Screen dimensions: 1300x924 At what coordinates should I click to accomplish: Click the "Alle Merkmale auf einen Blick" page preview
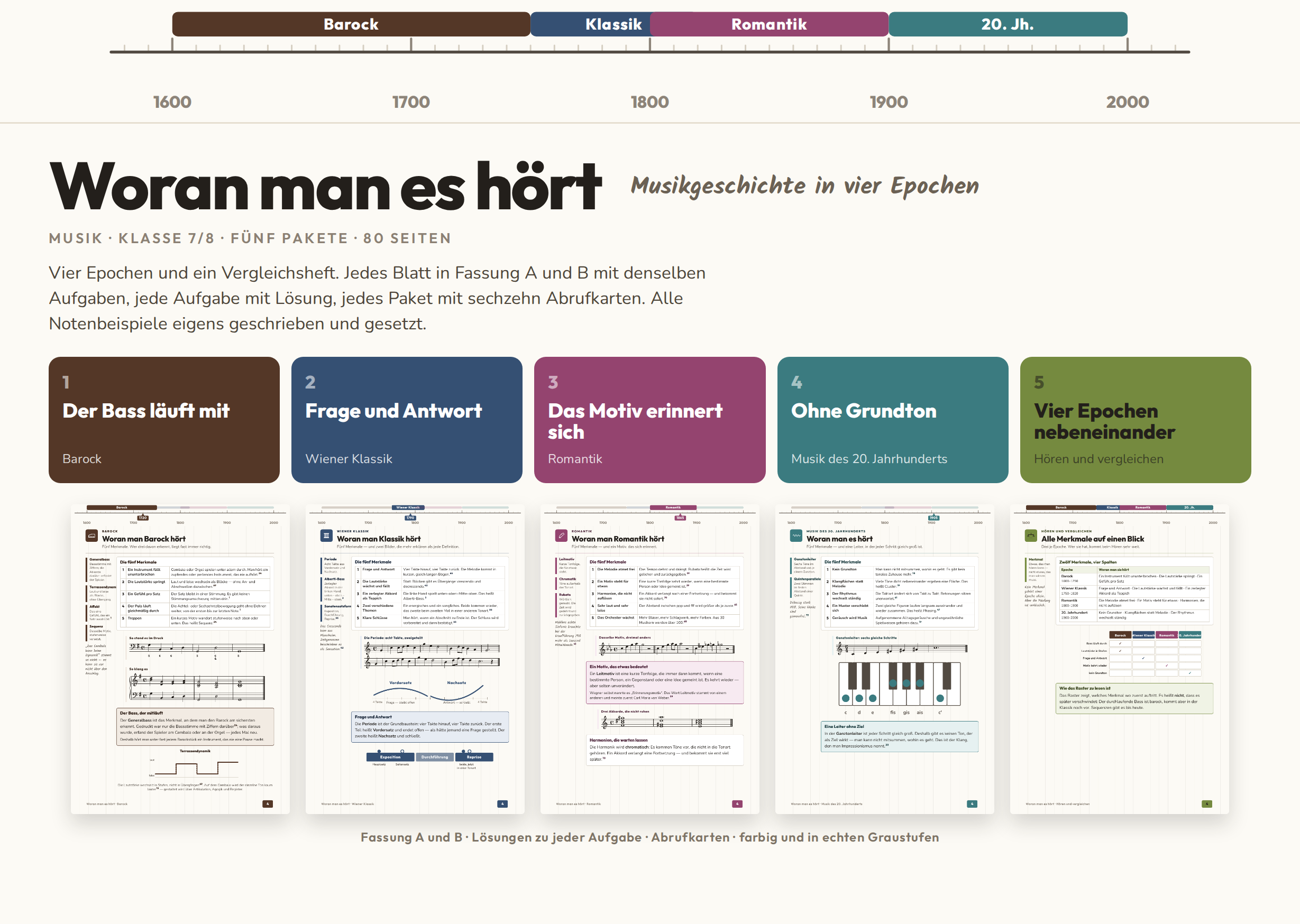1119,659
